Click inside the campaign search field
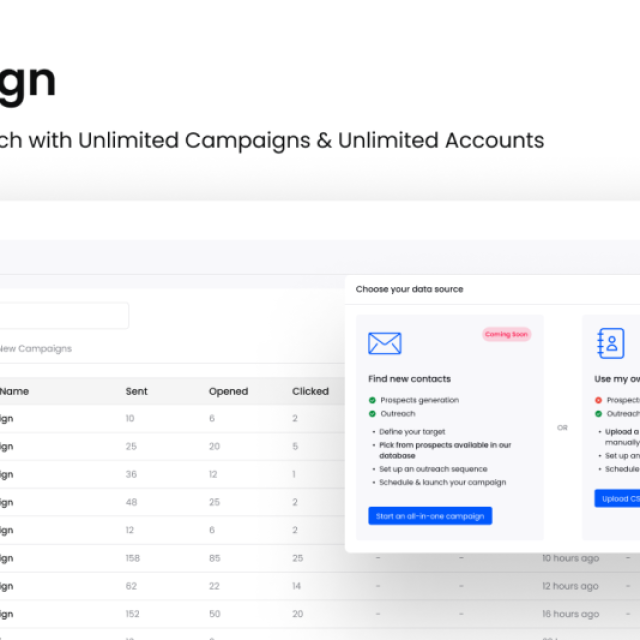This screenshot has width=640, height=640. [x=60, y=316]
